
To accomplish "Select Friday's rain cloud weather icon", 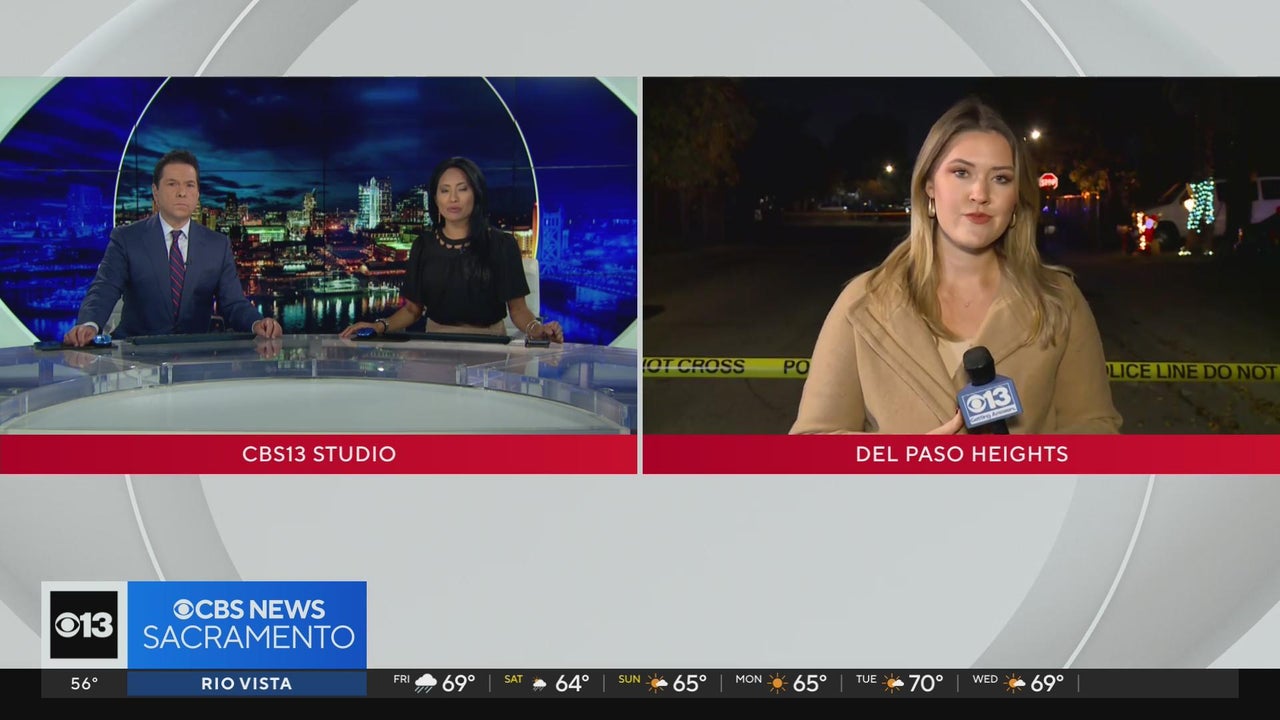I will click(x=426, y=683).
